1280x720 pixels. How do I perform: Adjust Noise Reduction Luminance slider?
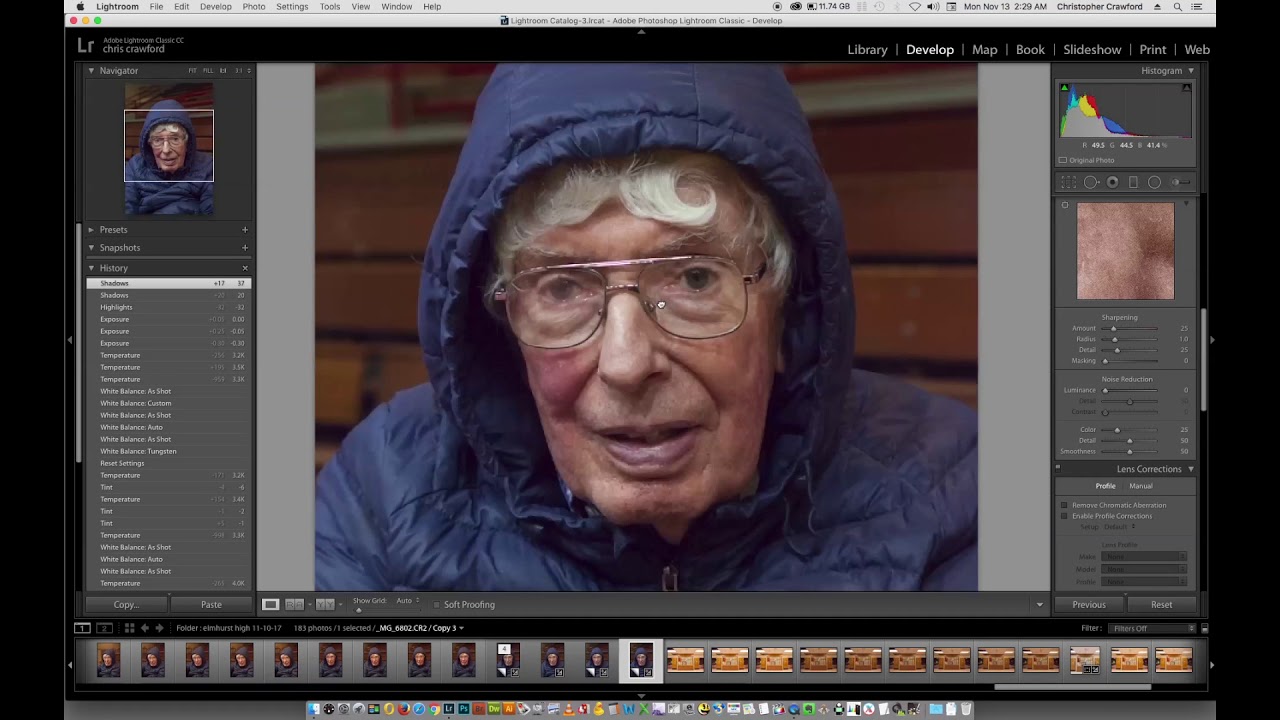[x=1105, y=390]
